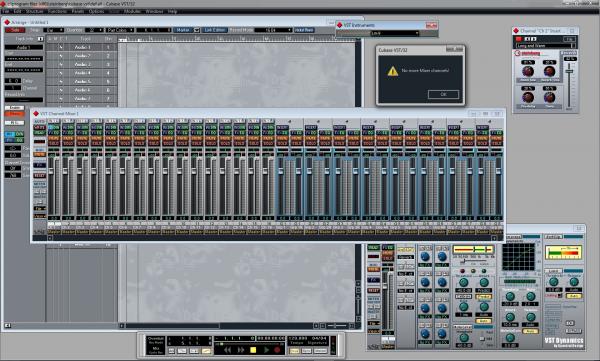Image resolution: width=600 pixels, height=361 pixels.
Task: Open the Part Color dropdown
Action: pos(120,30)
